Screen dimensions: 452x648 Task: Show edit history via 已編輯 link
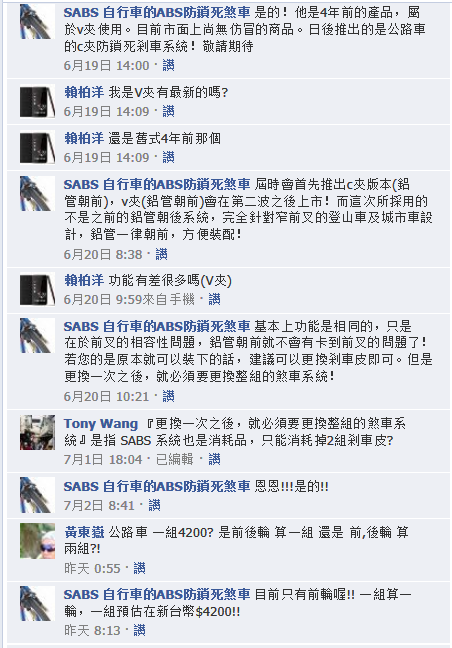click(x=174, y=459)
